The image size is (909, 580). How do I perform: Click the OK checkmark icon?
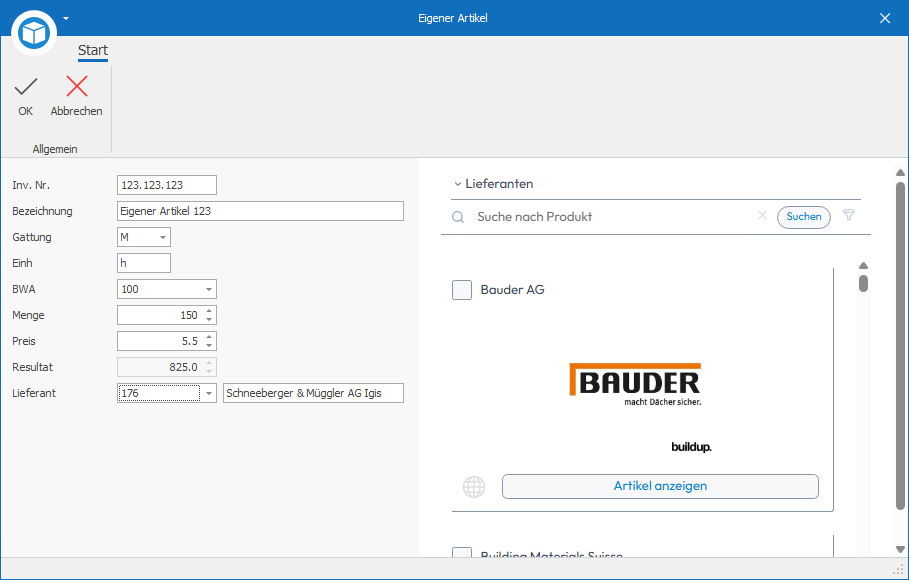click(26, 87)
